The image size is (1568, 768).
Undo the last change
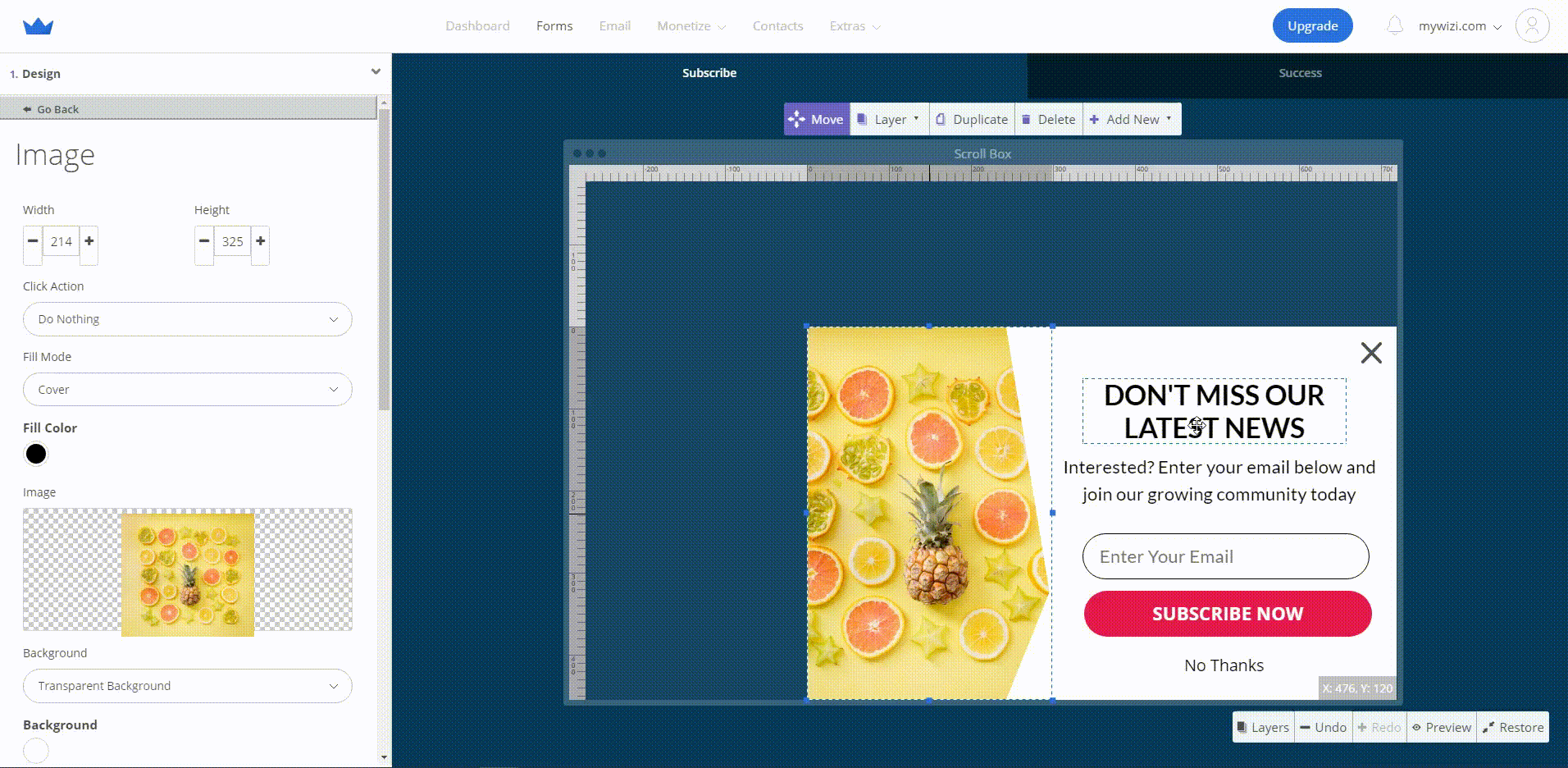pos(1322,728)
